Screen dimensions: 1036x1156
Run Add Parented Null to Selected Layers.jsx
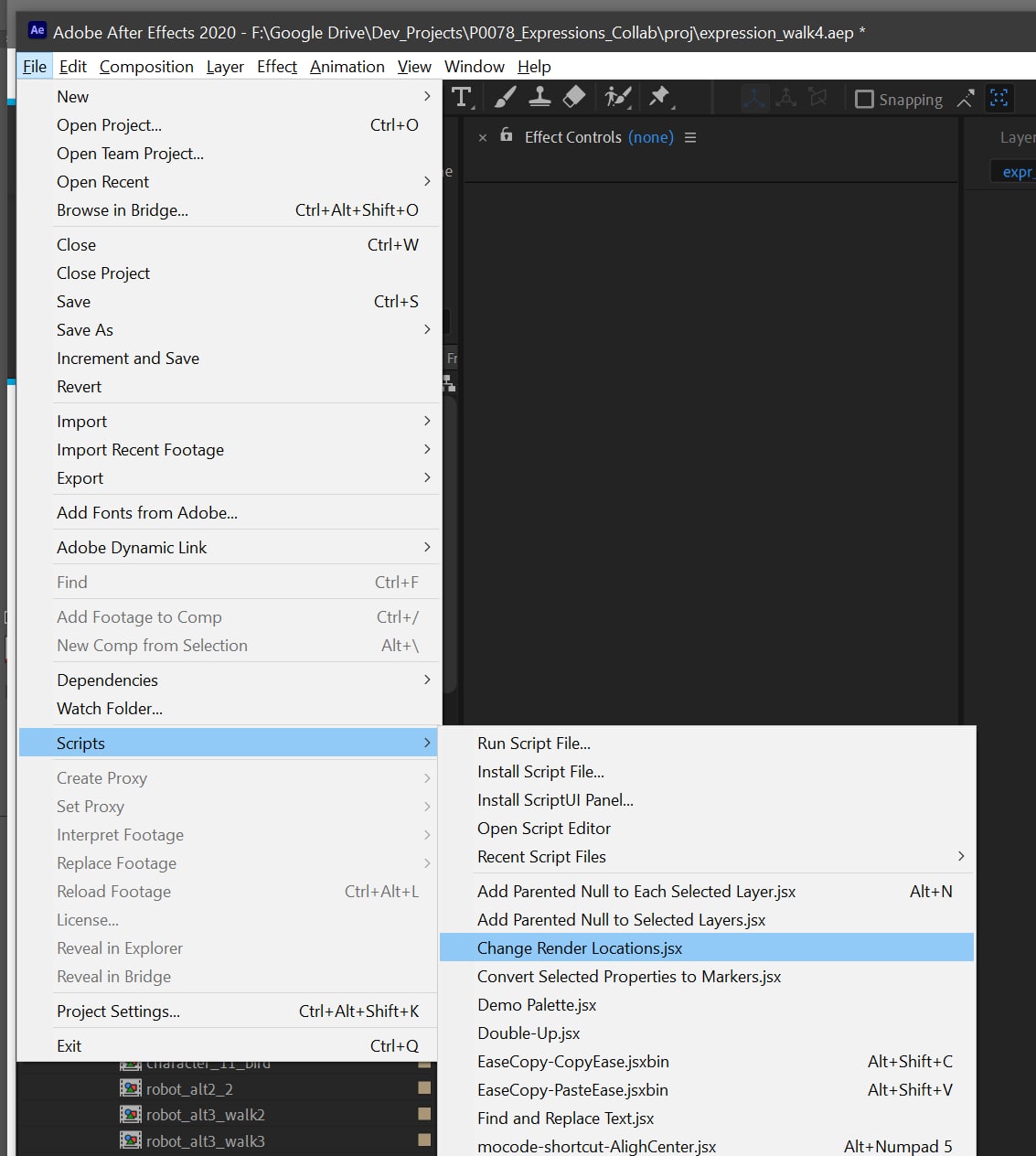tap(707, 920)
